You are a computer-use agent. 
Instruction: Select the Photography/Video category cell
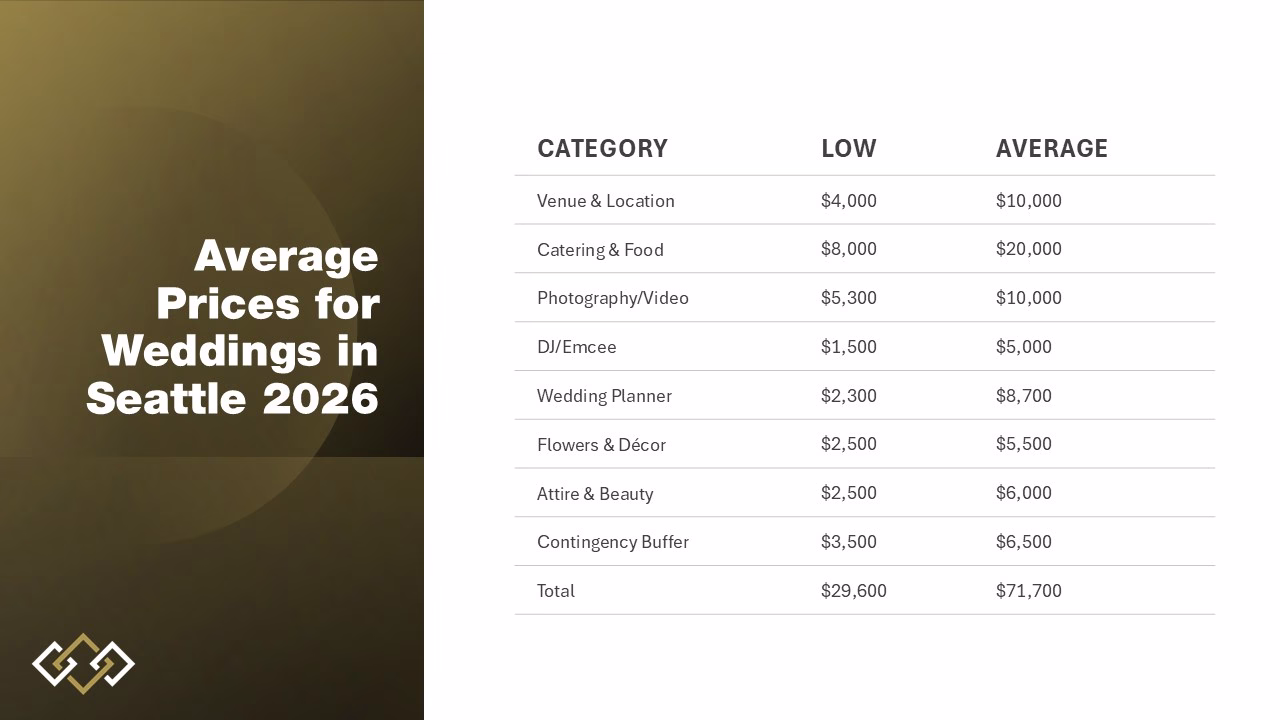tap(612, 298)
